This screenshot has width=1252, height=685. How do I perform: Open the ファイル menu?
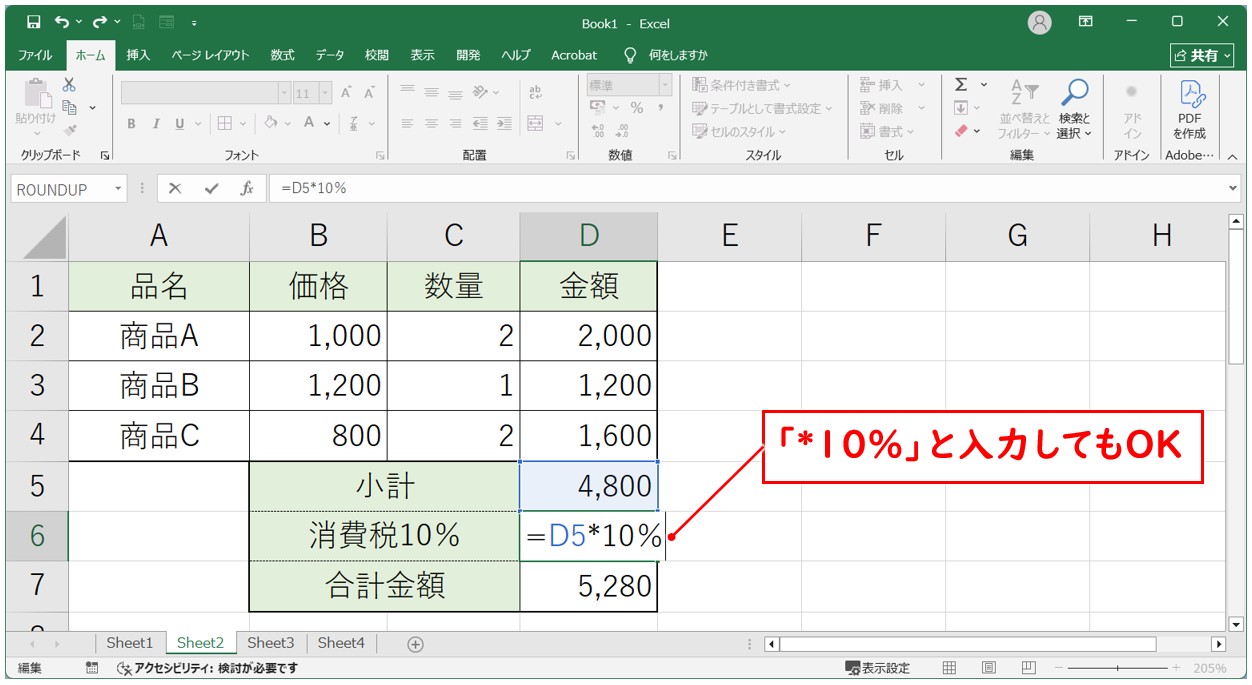click(x=35, y=55)
